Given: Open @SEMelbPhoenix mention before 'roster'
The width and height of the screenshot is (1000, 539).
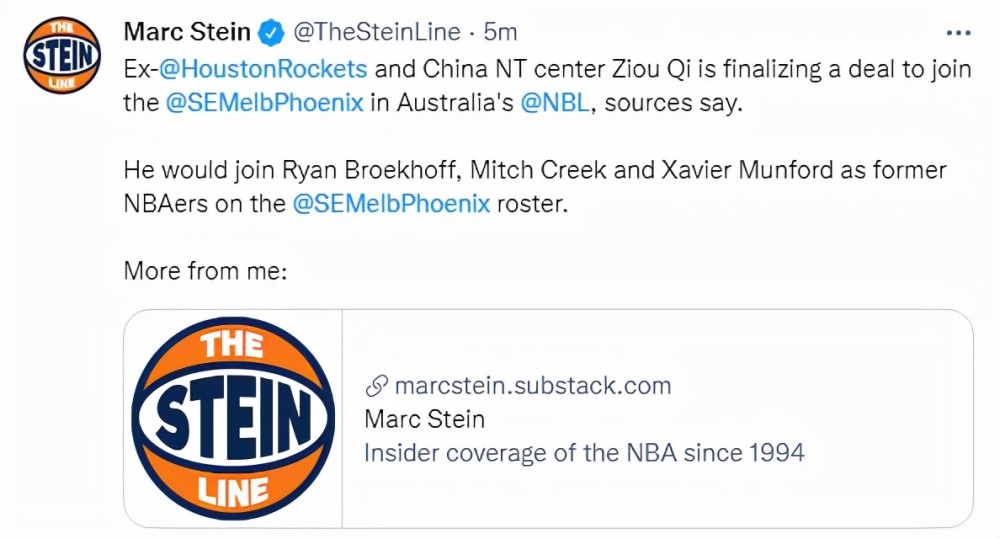Looking at the screenshot, I should pyautogui.click(x=392, y=203).
